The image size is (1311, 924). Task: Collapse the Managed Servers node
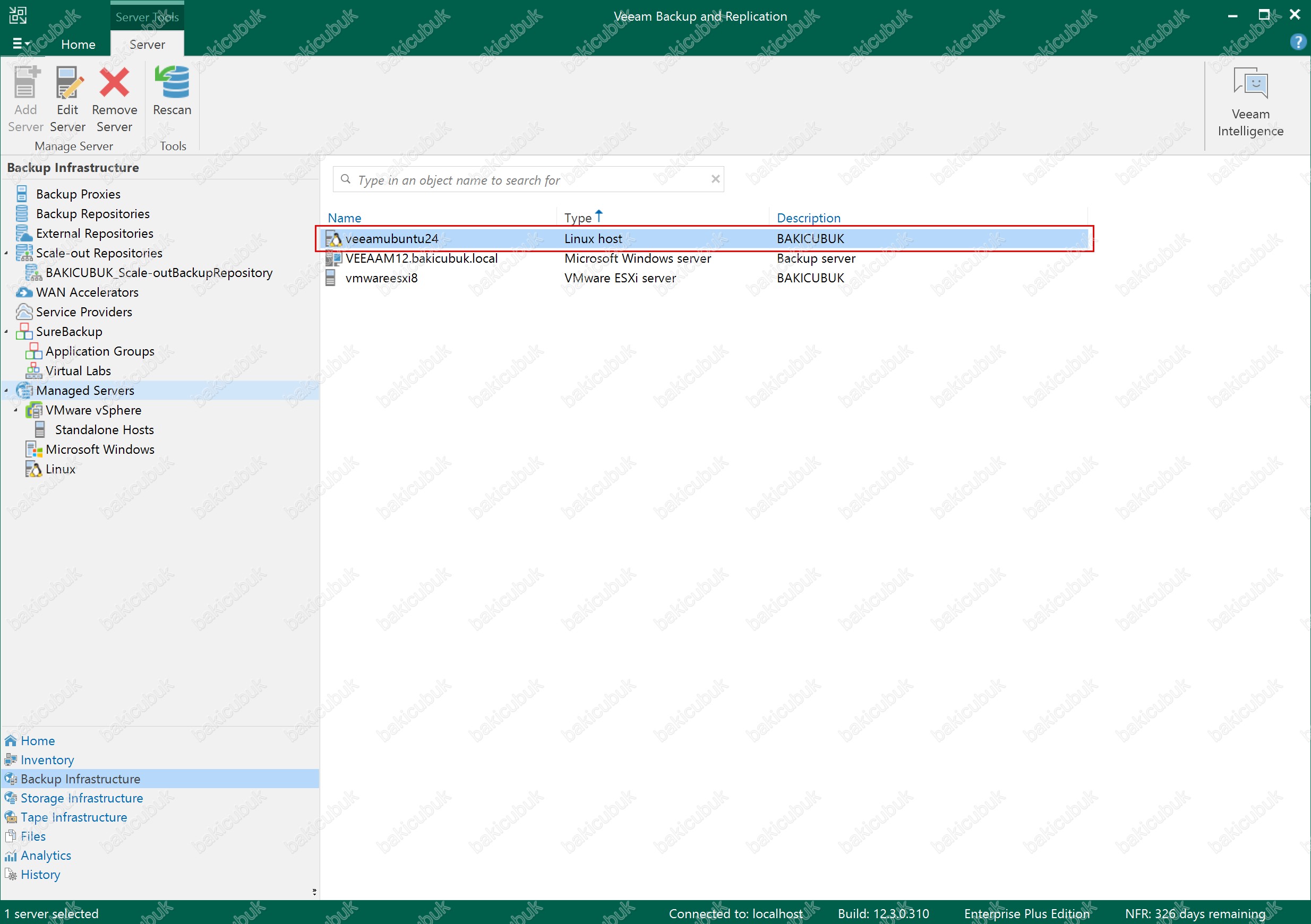tap(6, 391)
